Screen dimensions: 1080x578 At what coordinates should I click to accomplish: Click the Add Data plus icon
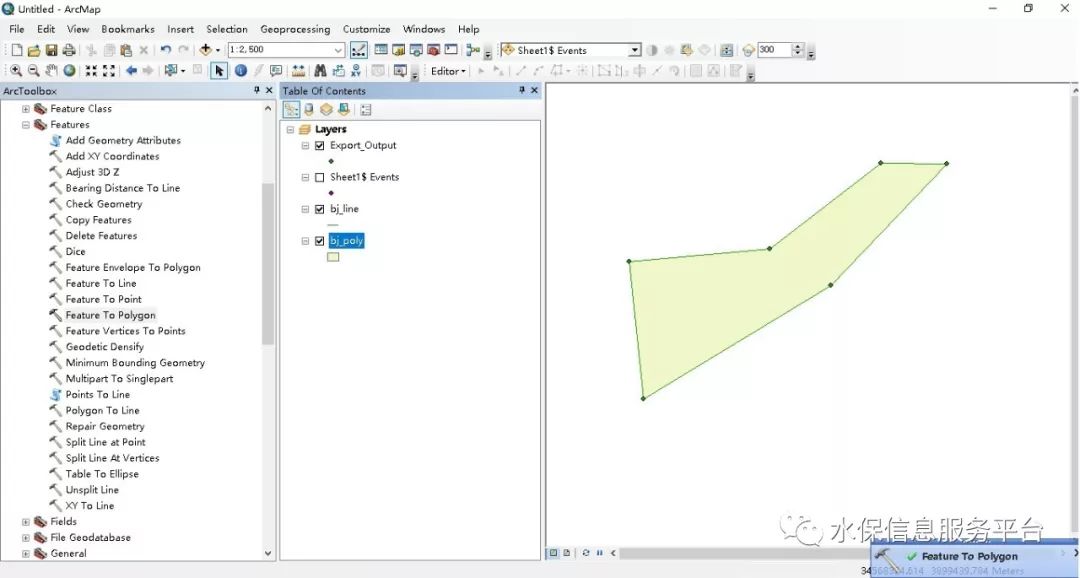pos(205,50)
